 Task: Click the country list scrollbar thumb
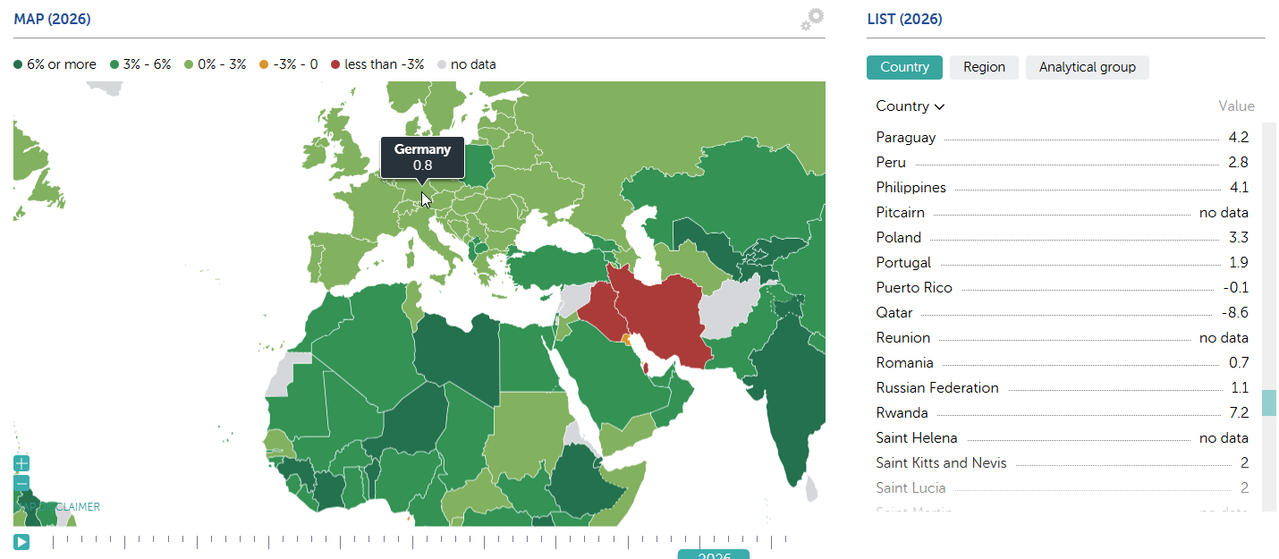click(x=1269, y=403)
